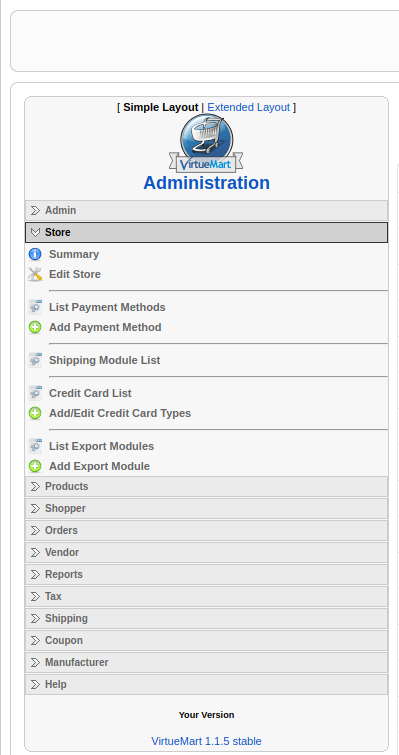Select the Simple Layout option
This screenshot has width=399, height=755.
point(161,107)
